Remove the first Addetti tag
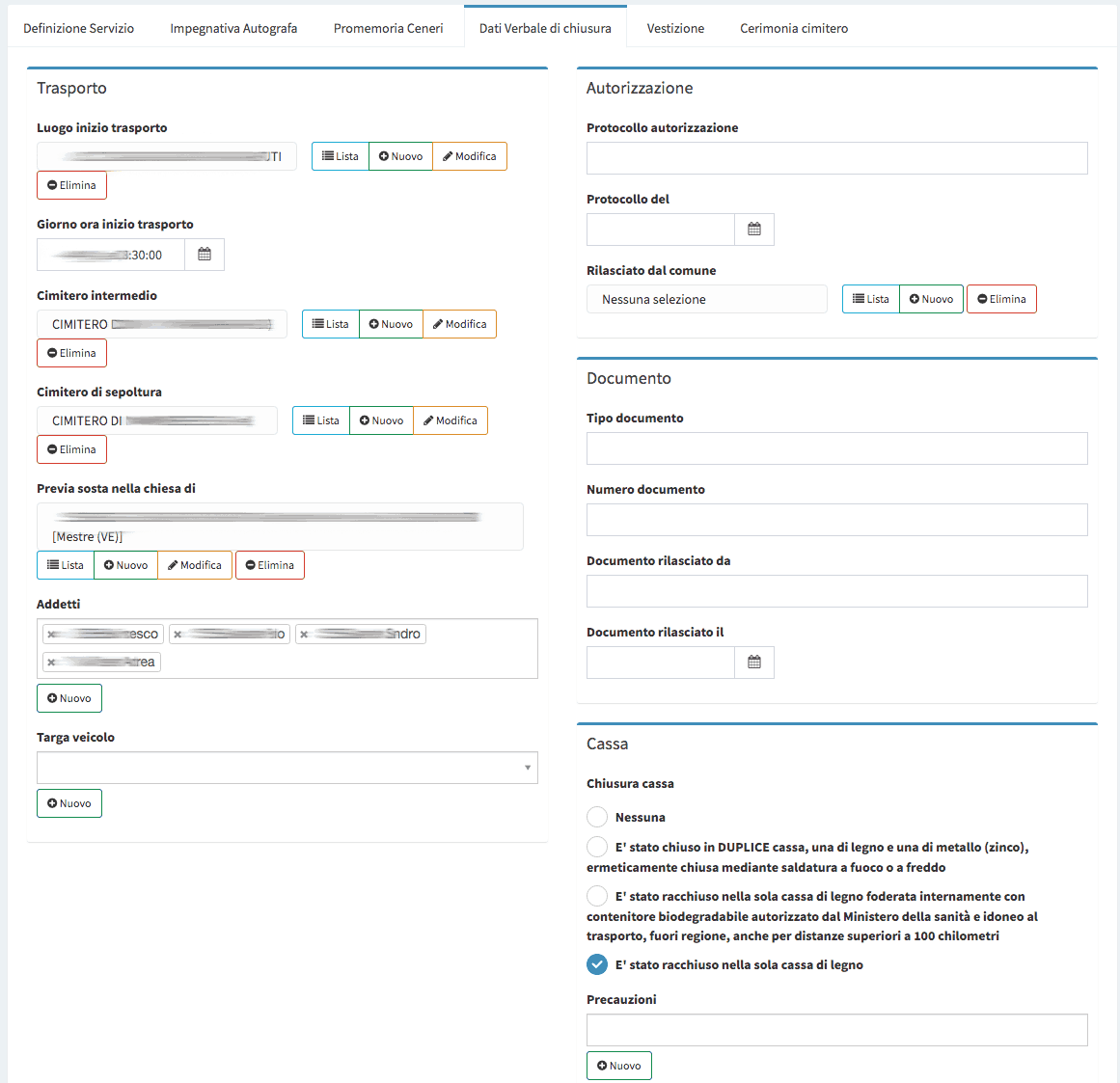This screenshot has width=1120, height=1083. point(51,635)
